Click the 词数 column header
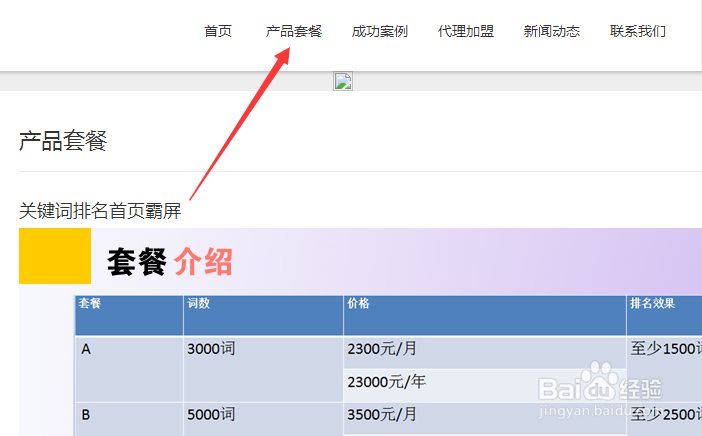702x436 pixels. [263, 315]
